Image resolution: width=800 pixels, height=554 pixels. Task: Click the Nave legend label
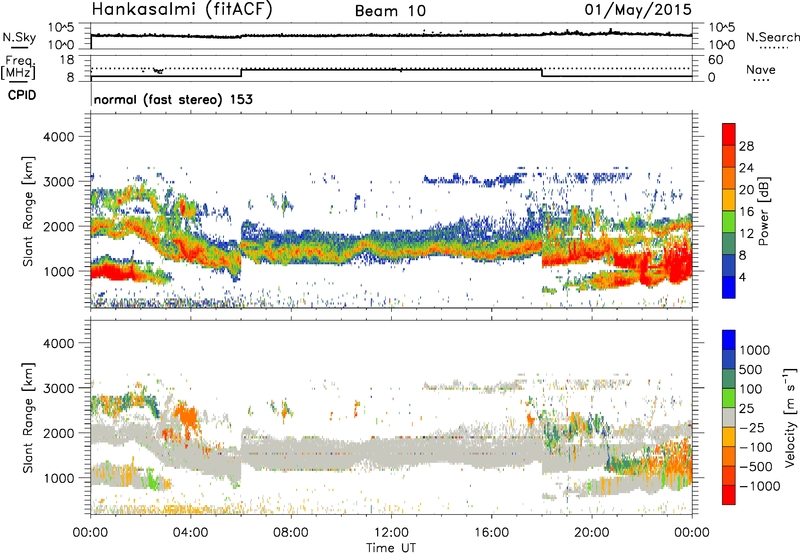click(761, 69)
